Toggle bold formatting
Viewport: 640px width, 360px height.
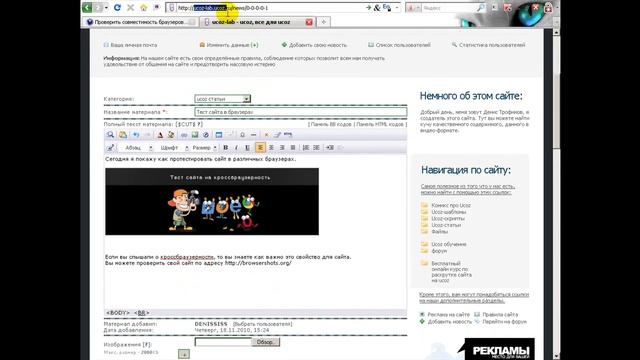tap(225, 147)
